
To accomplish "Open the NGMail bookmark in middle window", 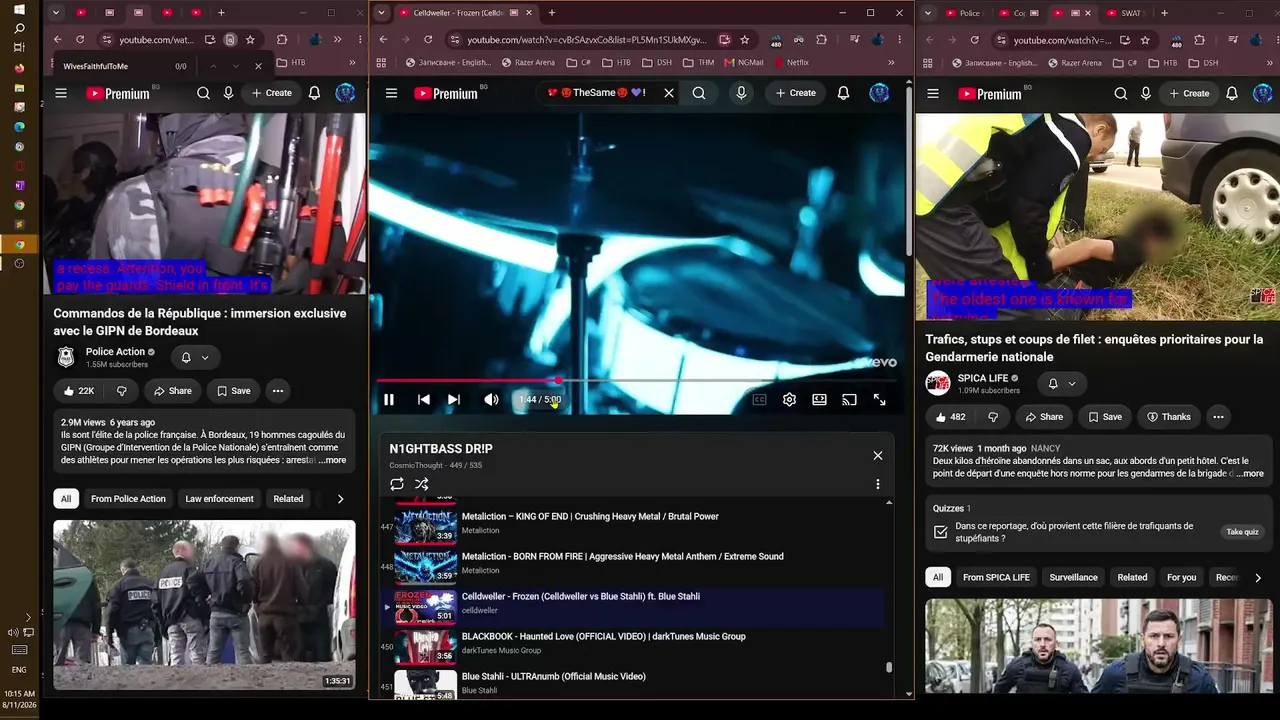I will pyautogui.click(x=744, y=62).
